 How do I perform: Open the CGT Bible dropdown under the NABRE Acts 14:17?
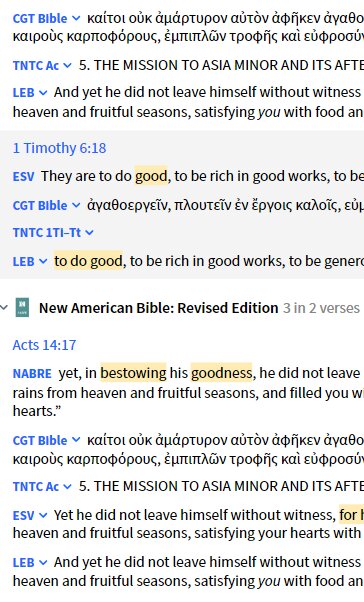point(76,440)
